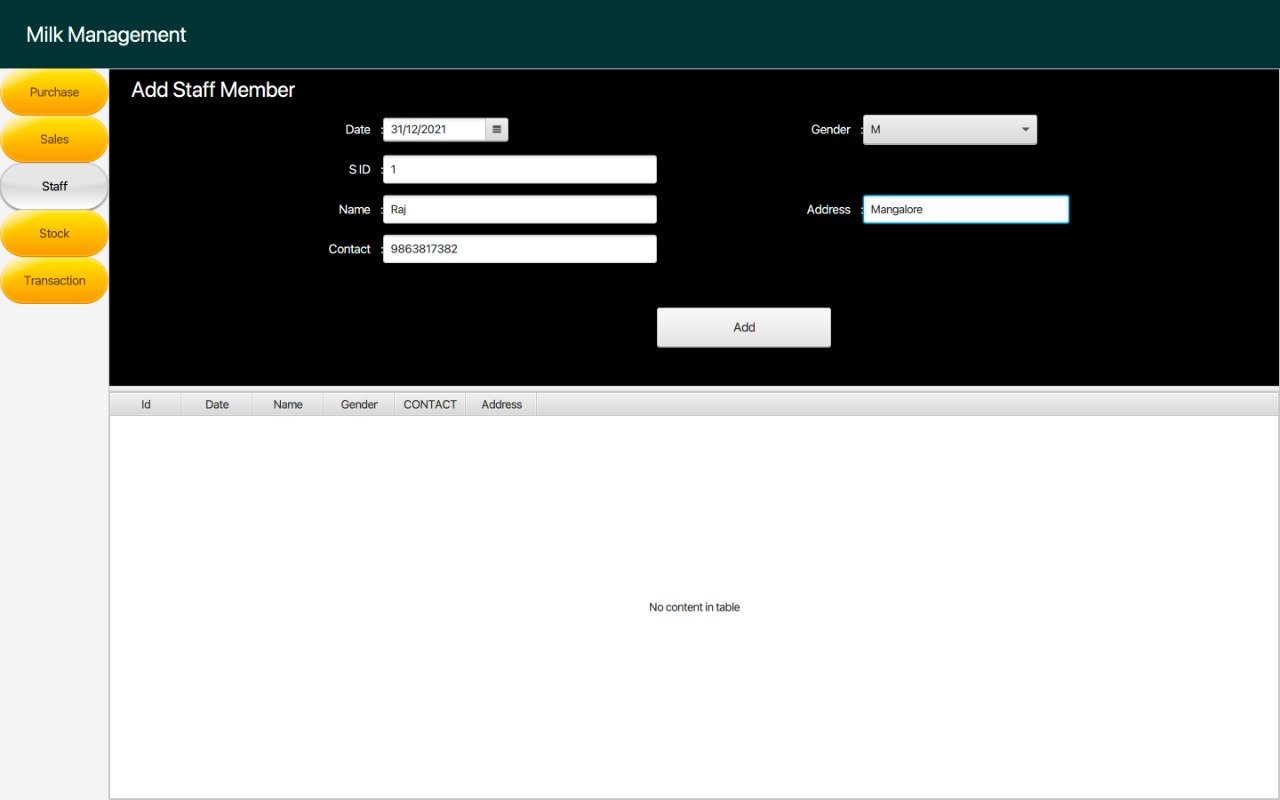Open the Stock section
This screenshot has width=1280, height=800.
point(54,233)
